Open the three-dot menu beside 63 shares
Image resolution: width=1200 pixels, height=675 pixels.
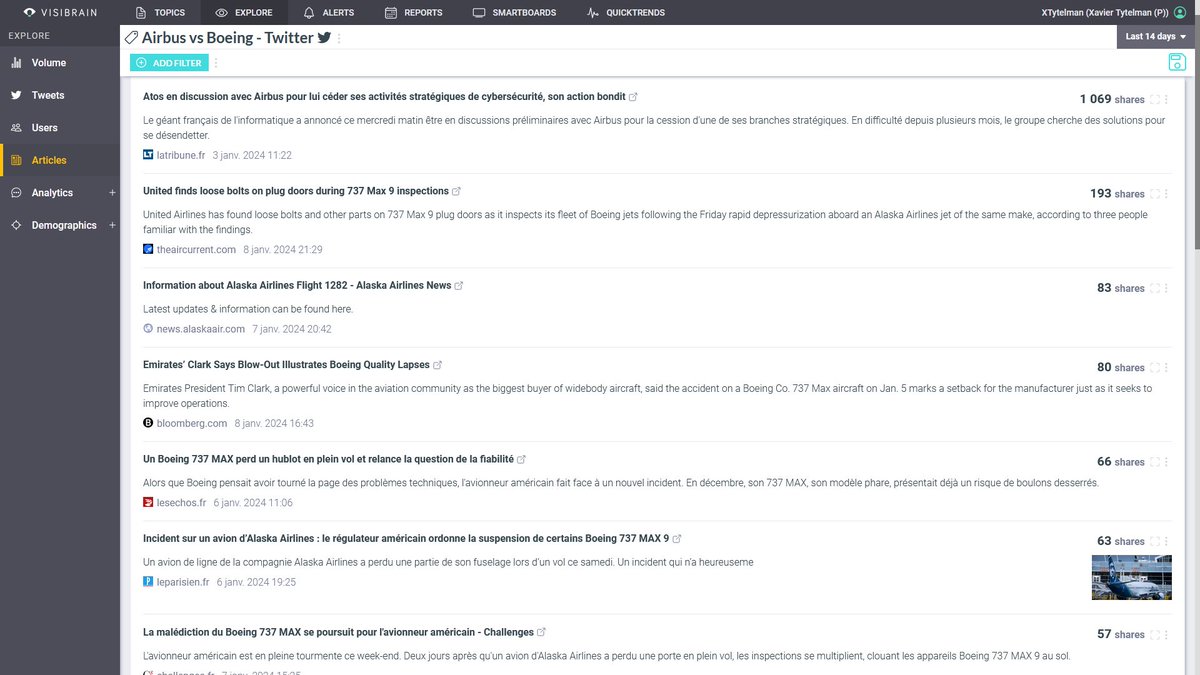(1167, 541)
